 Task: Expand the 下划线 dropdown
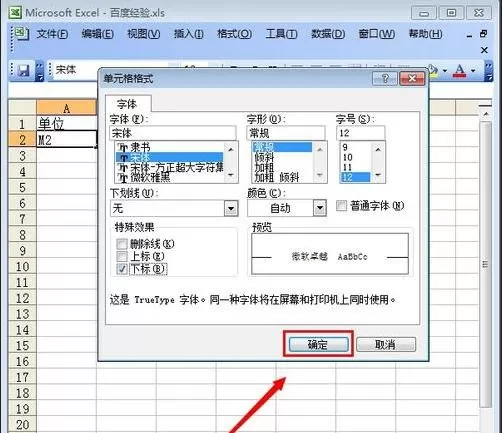point(231,209)
